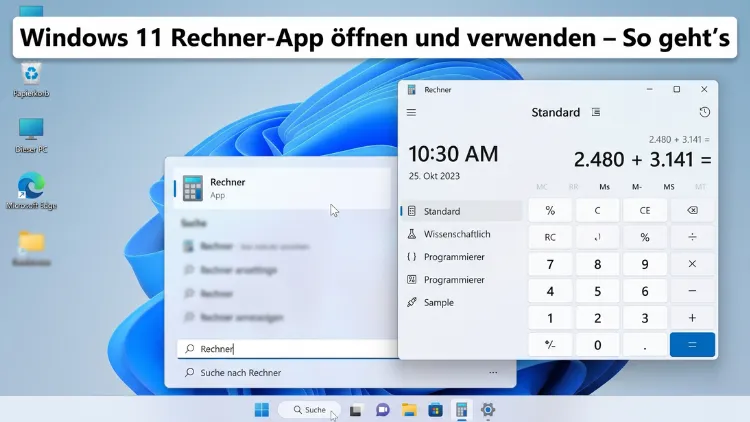Click the percent key left of C

coord(550,211)
